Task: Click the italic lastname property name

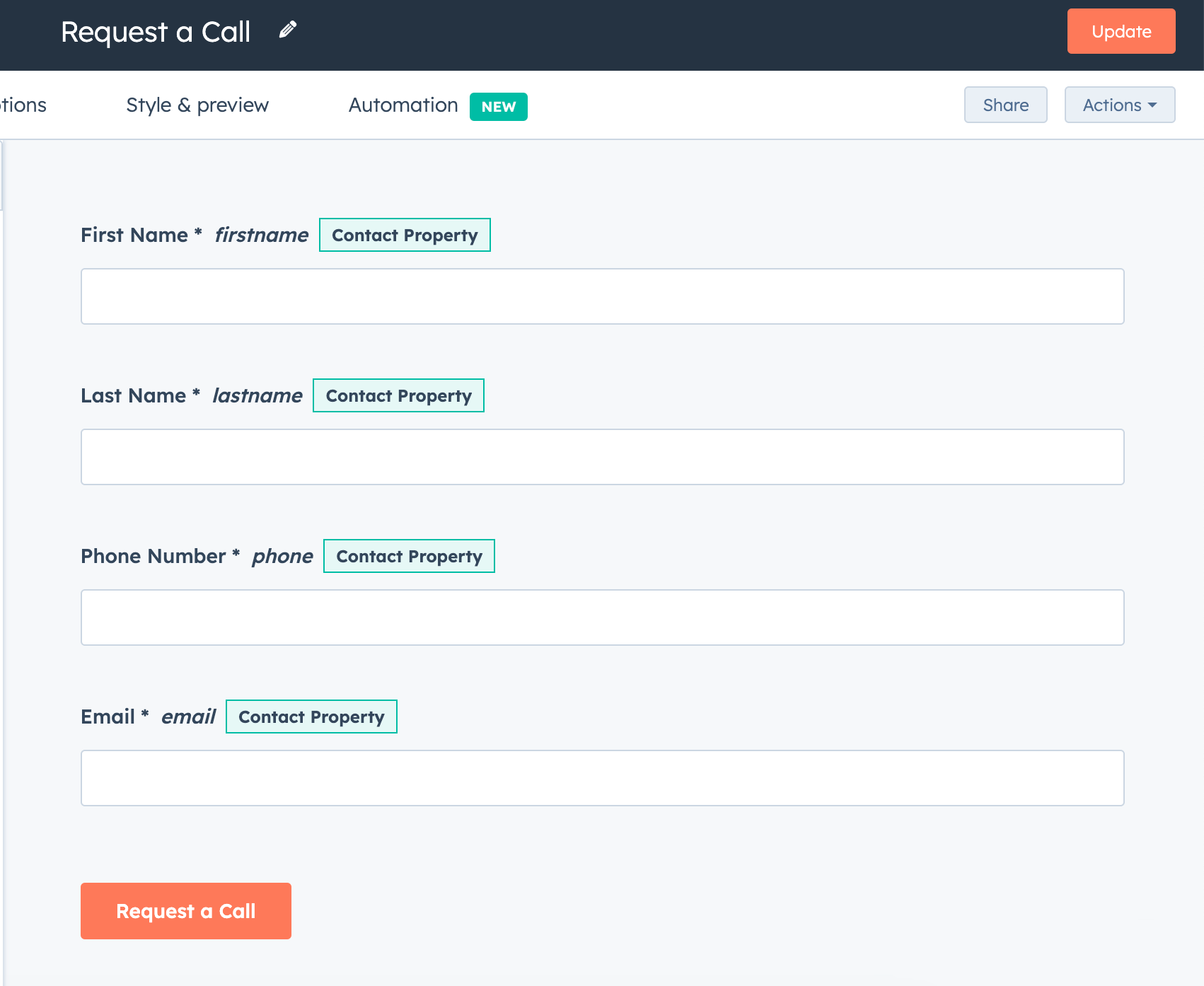Action: [257, 395]
